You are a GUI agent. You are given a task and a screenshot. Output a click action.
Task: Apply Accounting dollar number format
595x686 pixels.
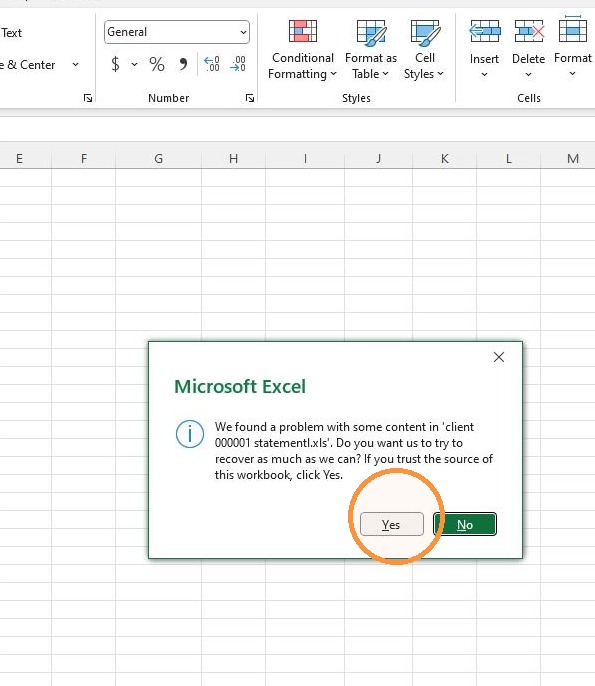point(116,64)
